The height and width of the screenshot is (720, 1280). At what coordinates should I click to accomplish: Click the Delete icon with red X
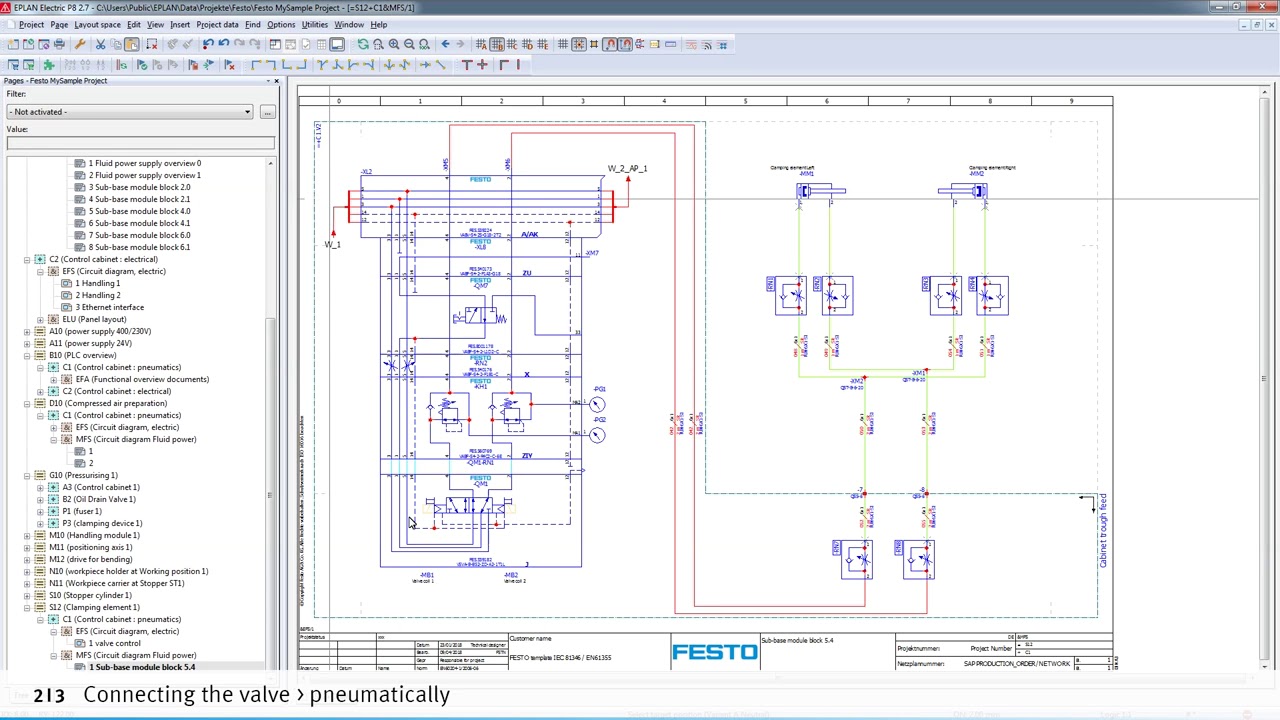pyautogui.click(x=151, y=44)
